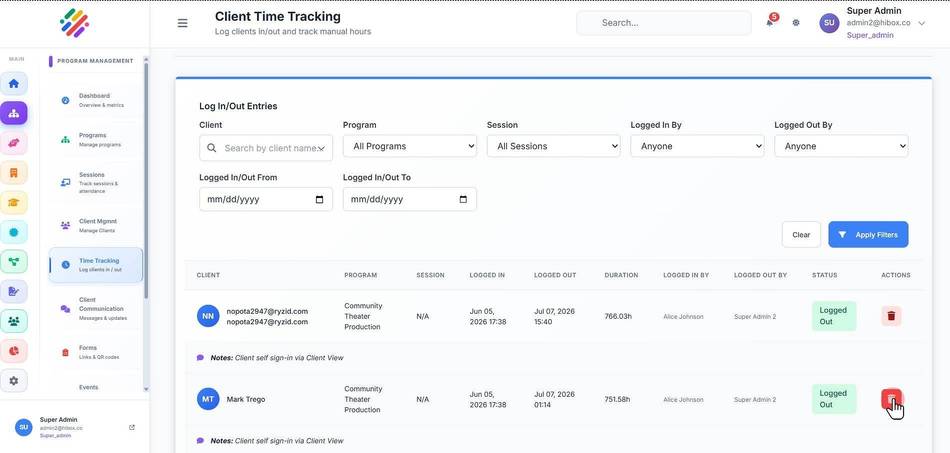
Task: Open Events in sidebar
Action: [x=88, y=387]
